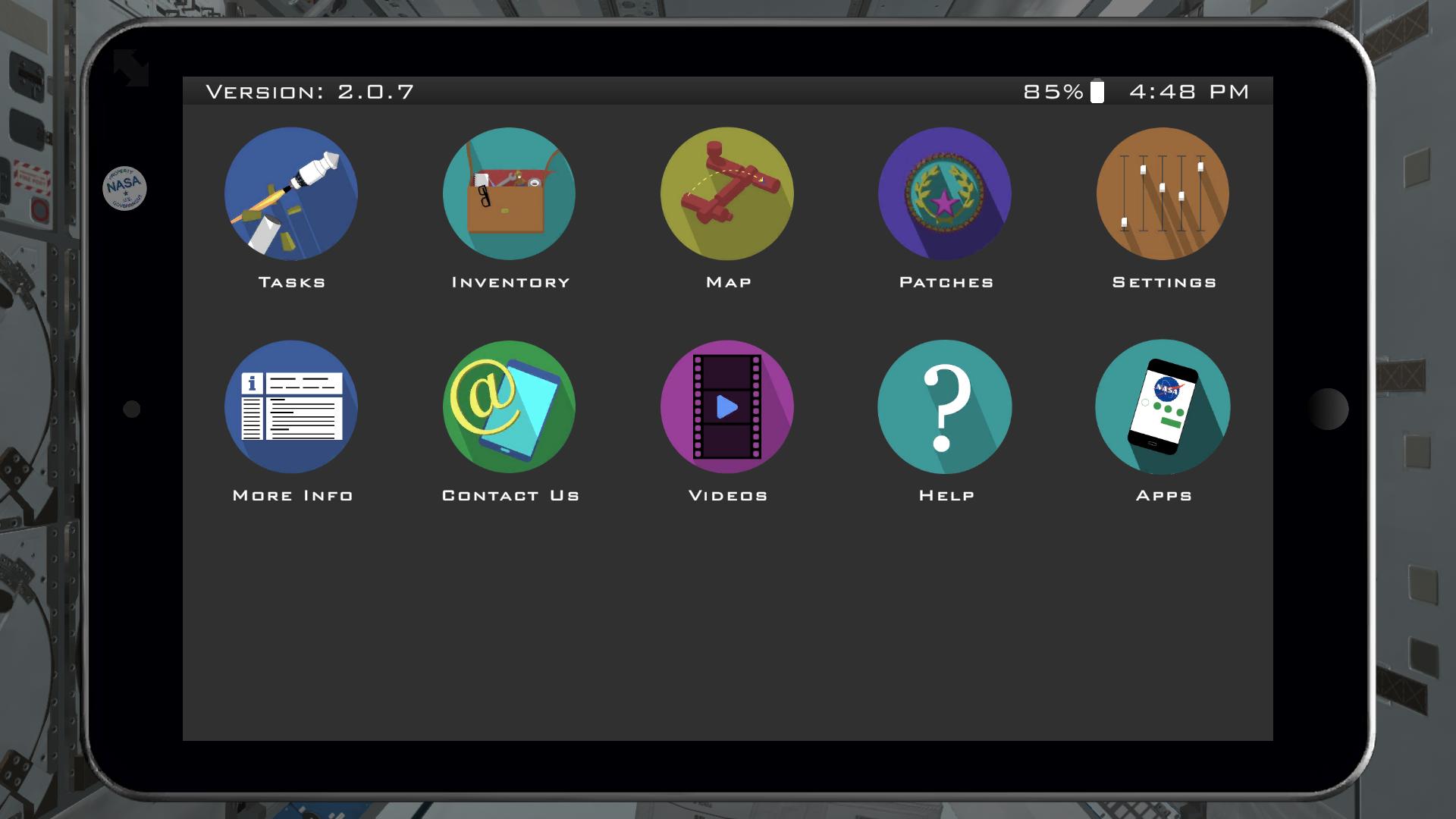Click the Inventory label

tap(510, 282)
